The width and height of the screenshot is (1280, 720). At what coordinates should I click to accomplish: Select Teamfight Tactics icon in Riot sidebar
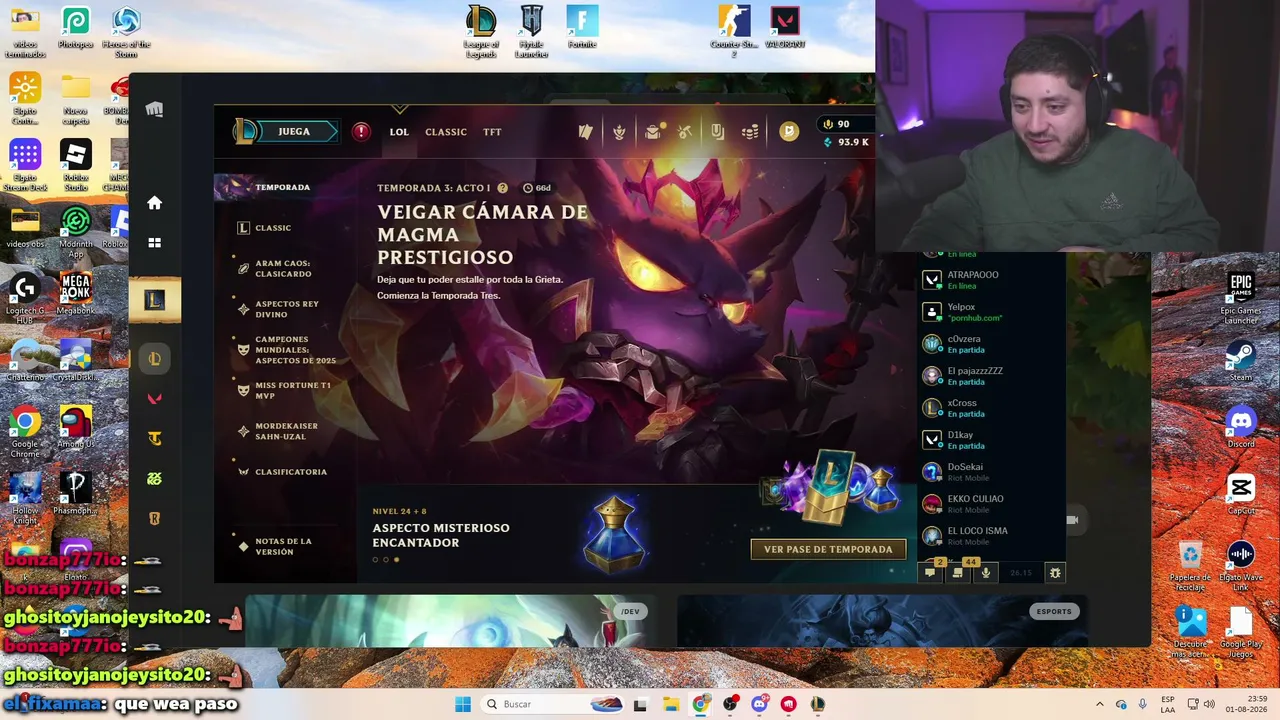pos(154,439)
